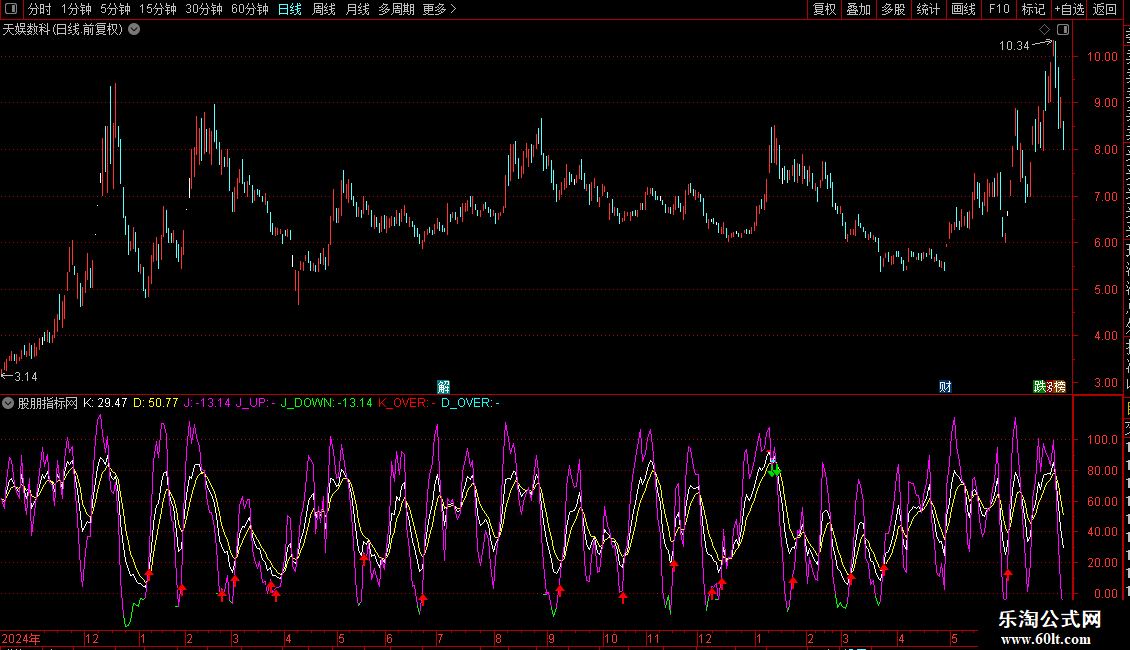Open the 股朋指标网 indicator dropdown arrow

(7, 403)
